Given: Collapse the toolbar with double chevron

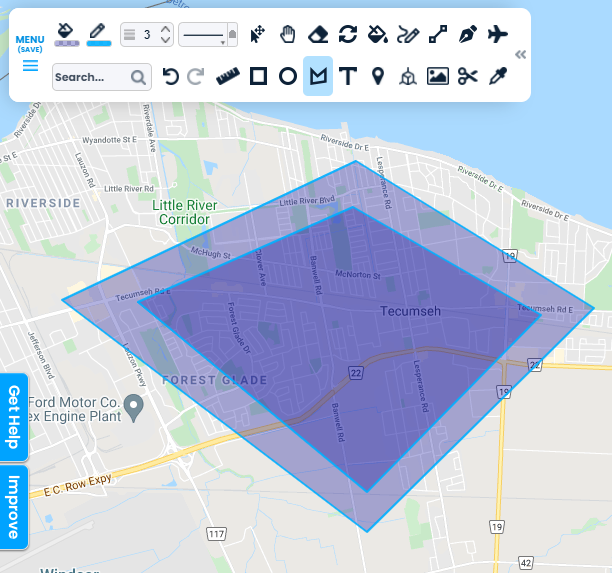Looking at the screenshot, I should tap(520, 54).
